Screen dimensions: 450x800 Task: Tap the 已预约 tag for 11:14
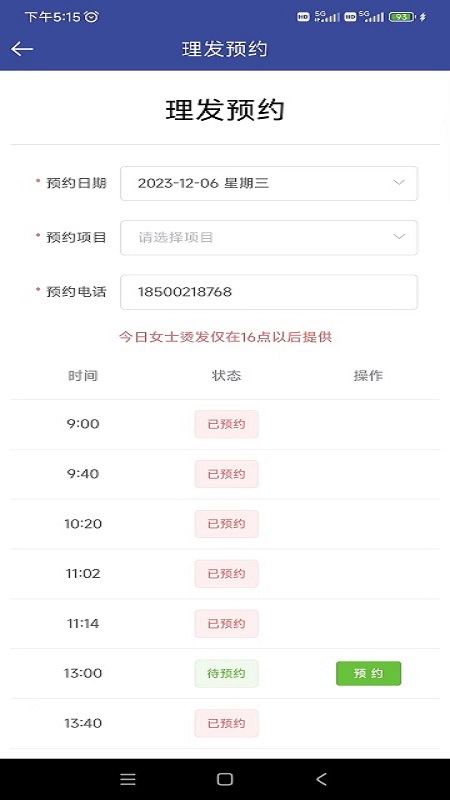point(227,623)
